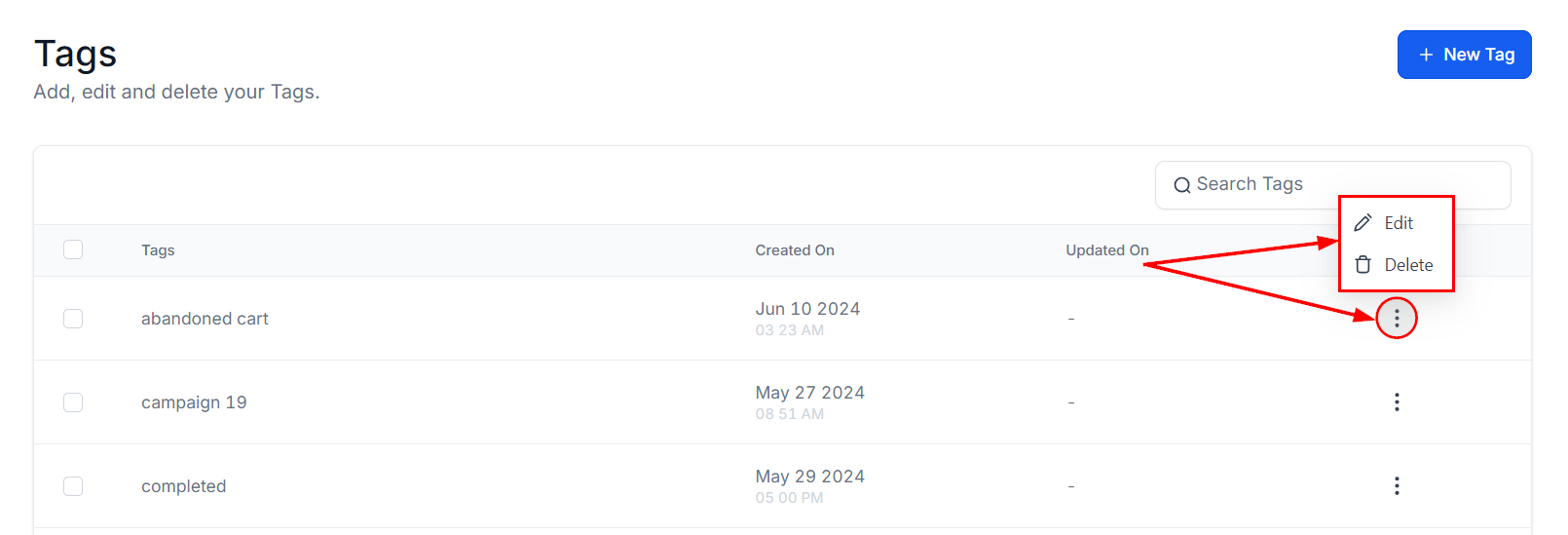Click the trash Delete icon
This screenshot has width=1568, height=535.
1363,265
